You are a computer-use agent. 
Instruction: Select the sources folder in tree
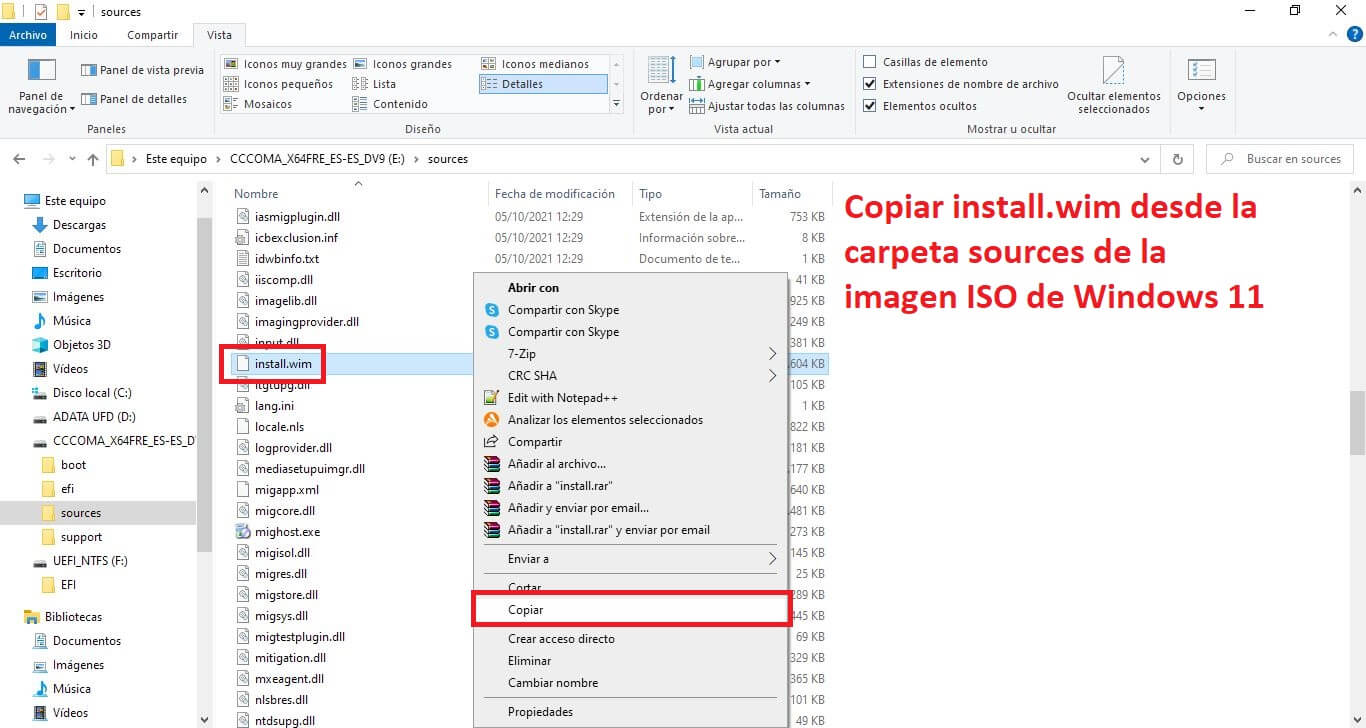click(81, 513)
